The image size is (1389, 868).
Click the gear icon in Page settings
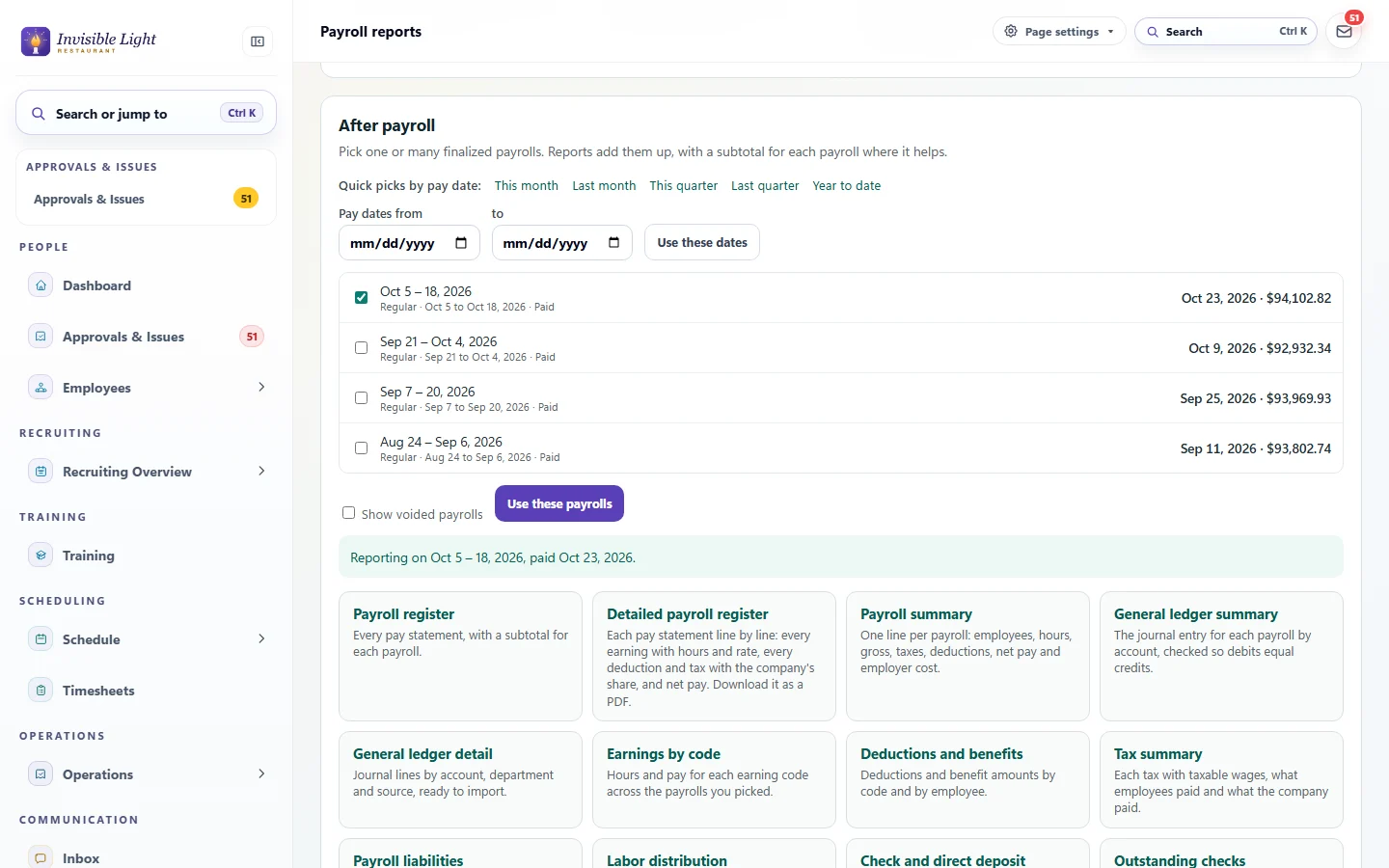pyautogui.click(x=1011, y=32)
